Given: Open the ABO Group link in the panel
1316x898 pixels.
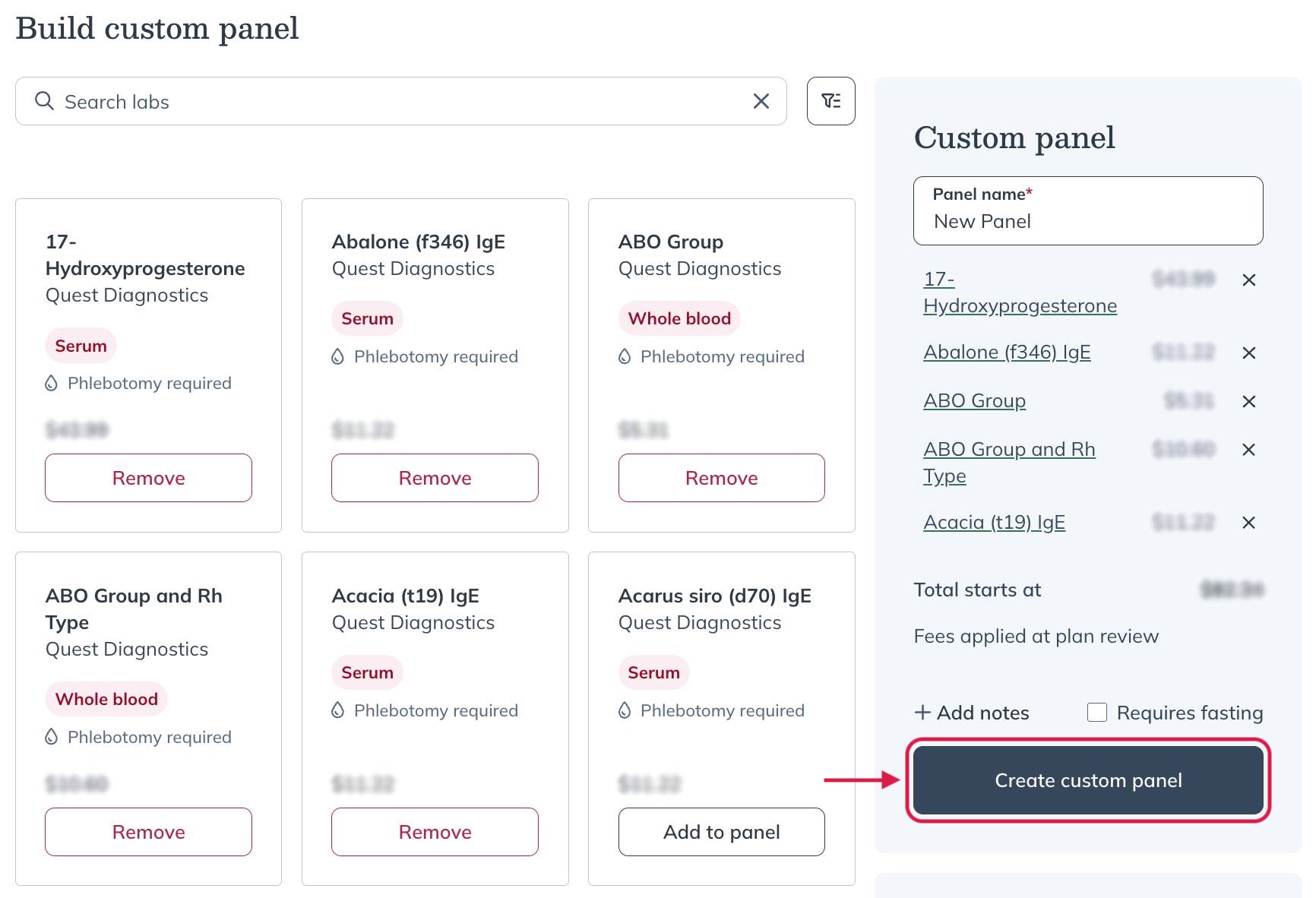Looking at the screenshot, I should pos(974,400).
